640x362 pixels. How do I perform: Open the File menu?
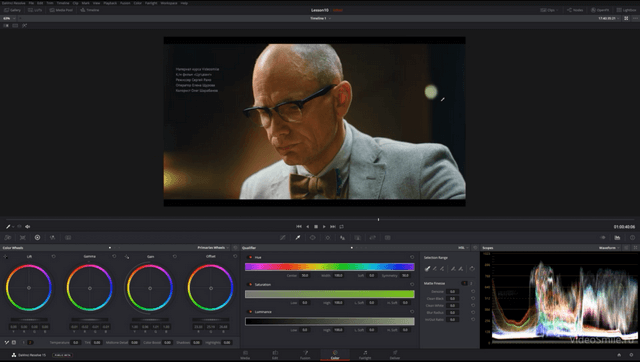[x=31, y=3]
